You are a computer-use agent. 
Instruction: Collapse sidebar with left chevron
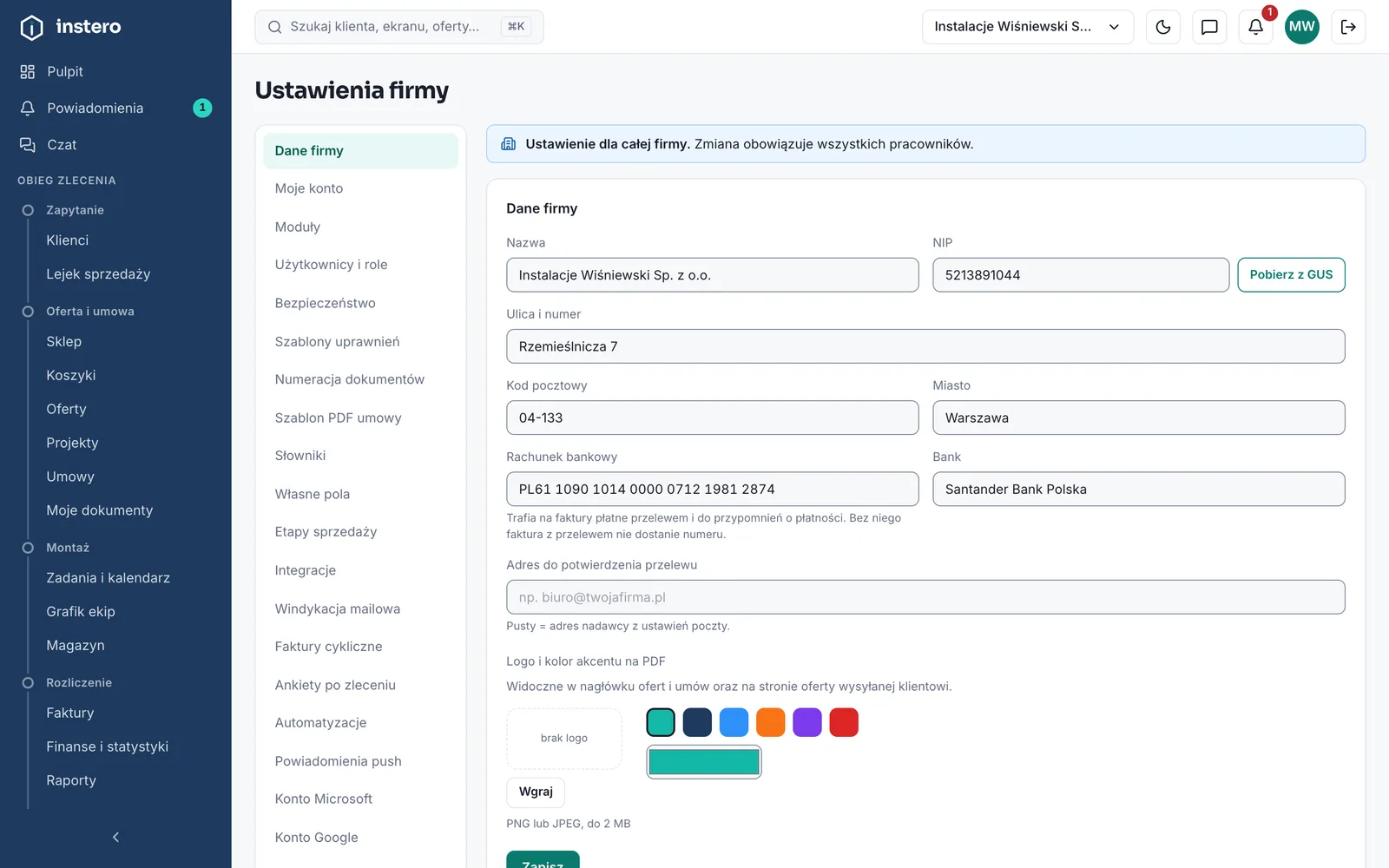click(x=115, y=837)
